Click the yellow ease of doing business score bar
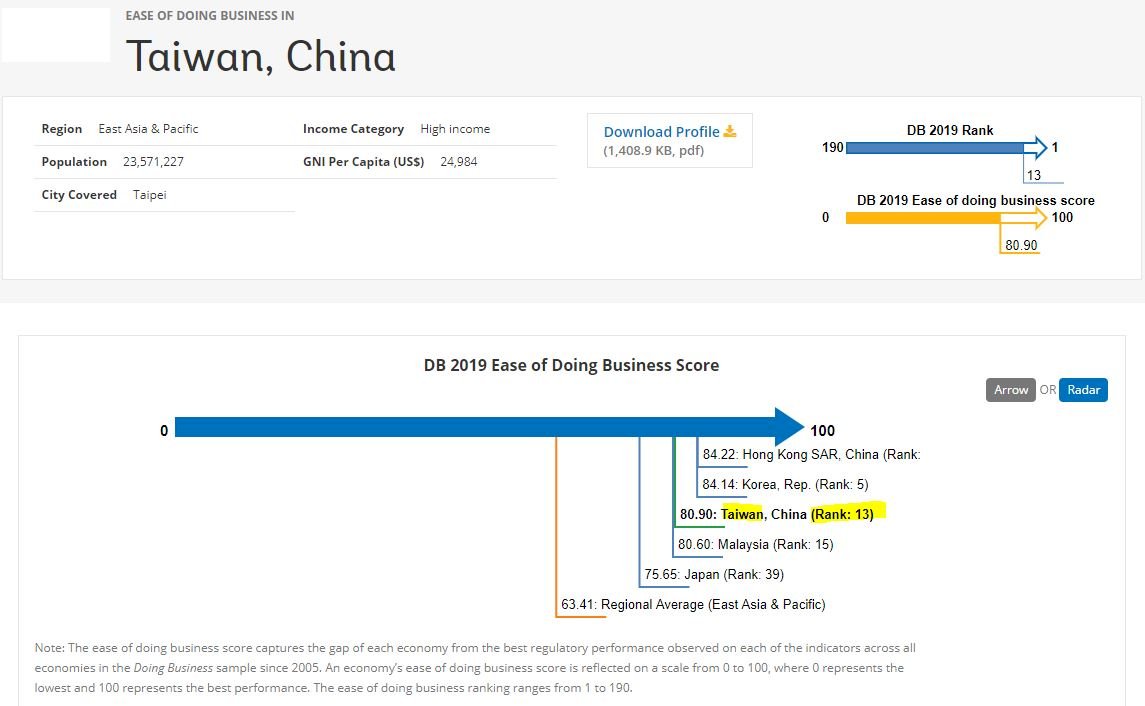 tap(946, 218)
